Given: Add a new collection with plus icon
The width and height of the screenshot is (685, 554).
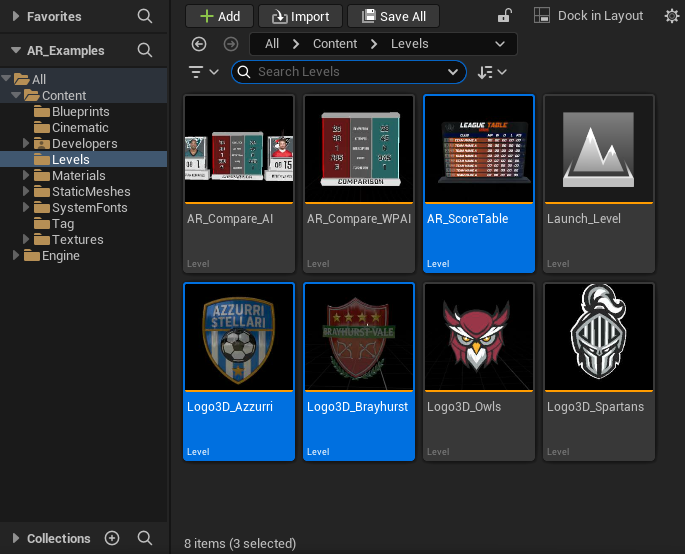Looking at the screenshot, I should click(112, 538).
